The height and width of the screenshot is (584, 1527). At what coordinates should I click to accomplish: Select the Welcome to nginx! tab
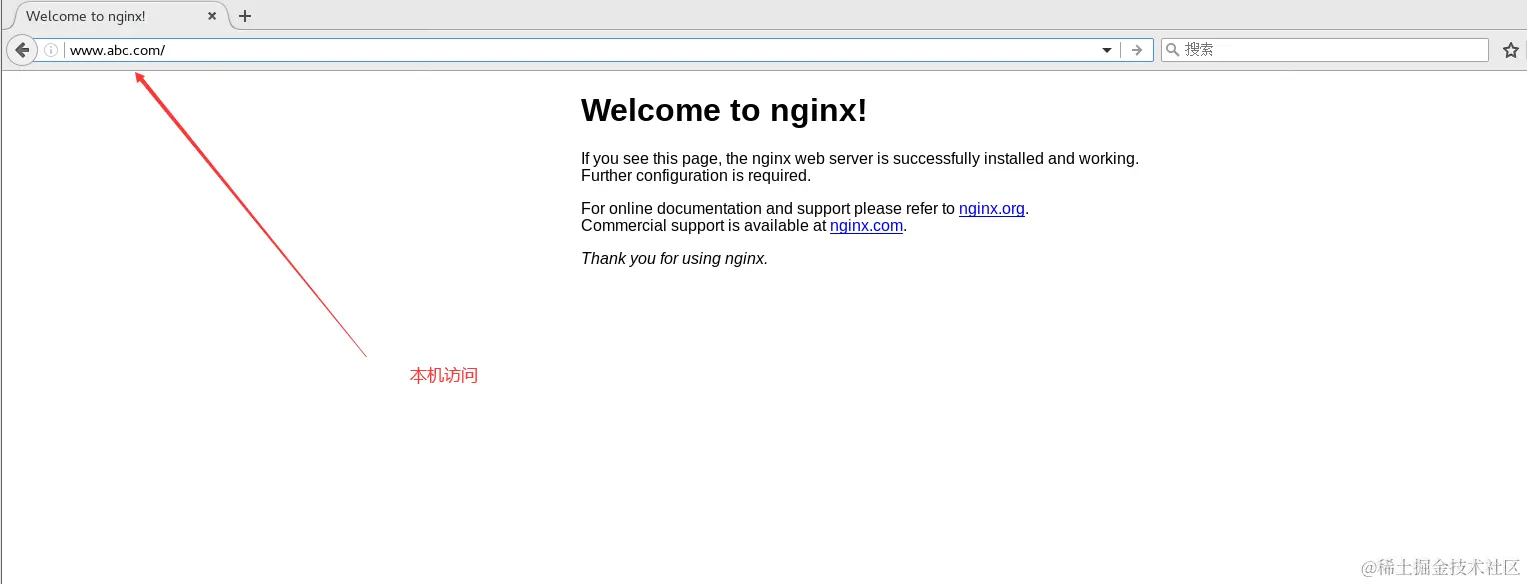pos(118,16)
